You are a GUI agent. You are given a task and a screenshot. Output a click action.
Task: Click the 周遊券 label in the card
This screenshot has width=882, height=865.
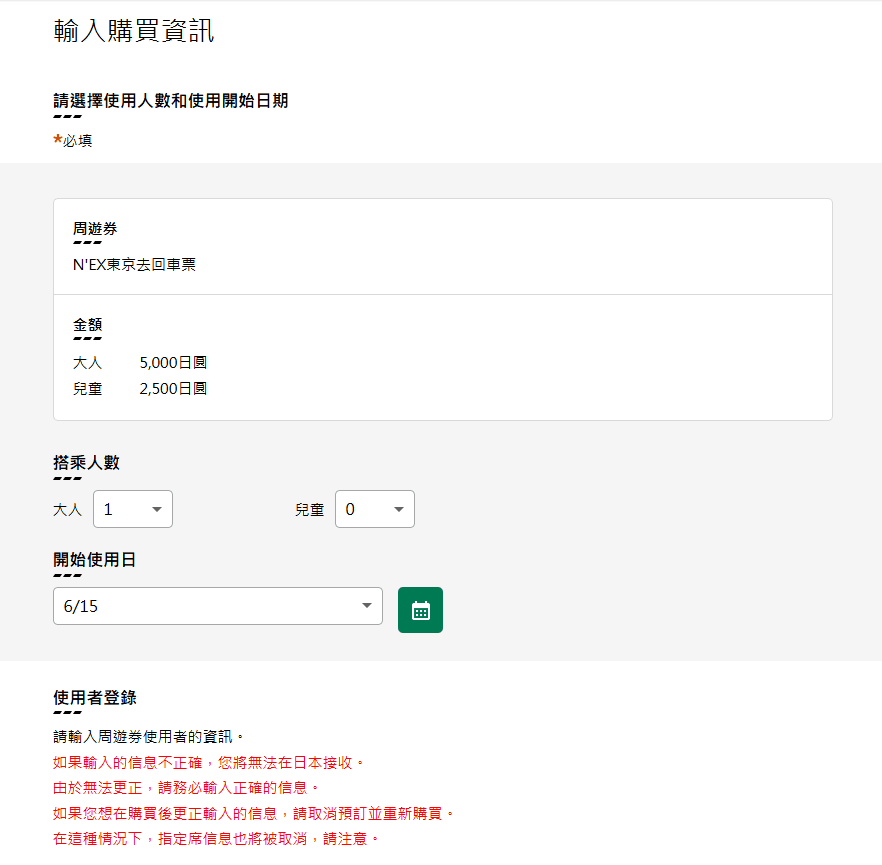(x=95, y=229)
